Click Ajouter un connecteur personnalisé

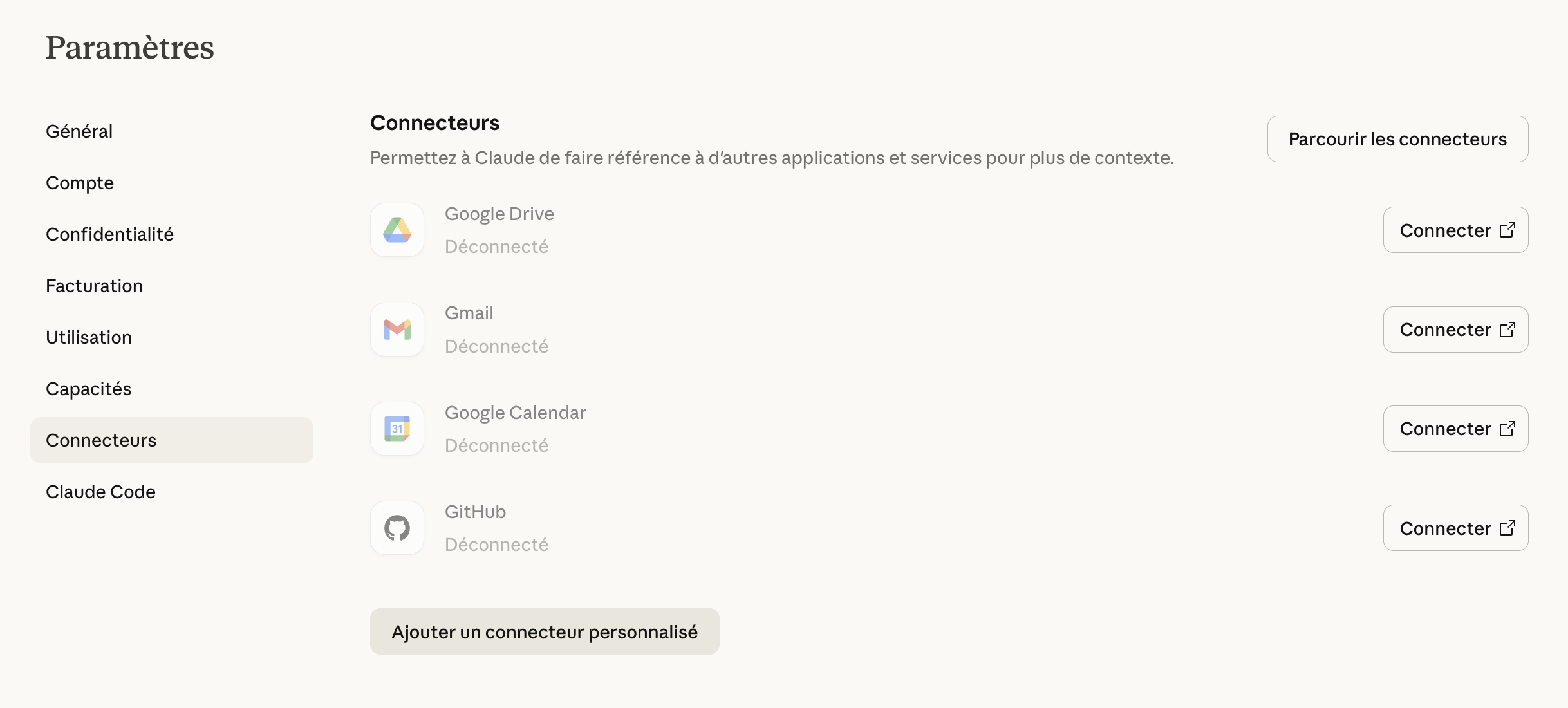click(545, 631)
